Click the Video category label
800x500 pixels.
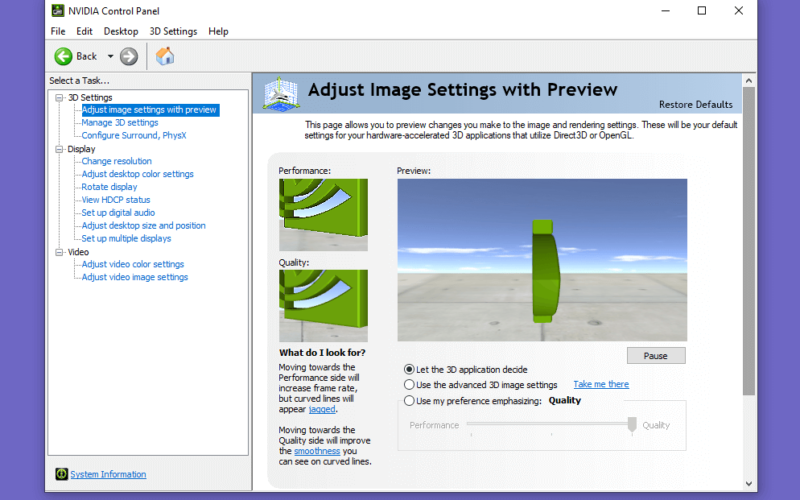click(78, 252)
